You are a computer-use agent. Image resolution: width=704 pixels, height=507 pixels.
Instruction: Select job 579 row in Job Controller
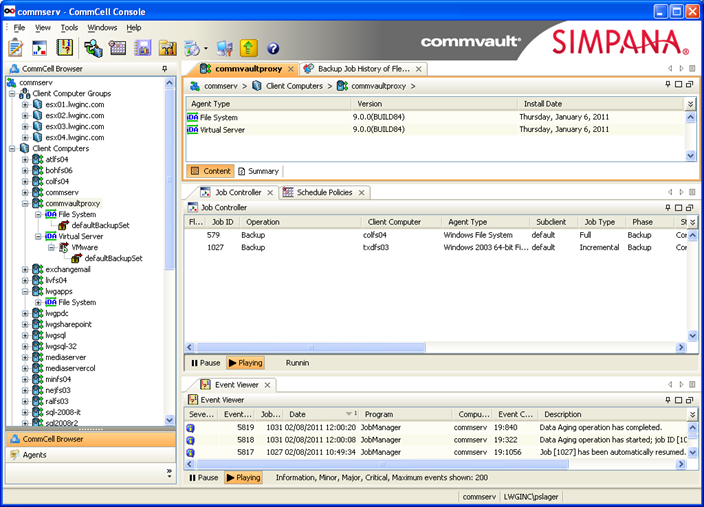(x=436, y=235)
